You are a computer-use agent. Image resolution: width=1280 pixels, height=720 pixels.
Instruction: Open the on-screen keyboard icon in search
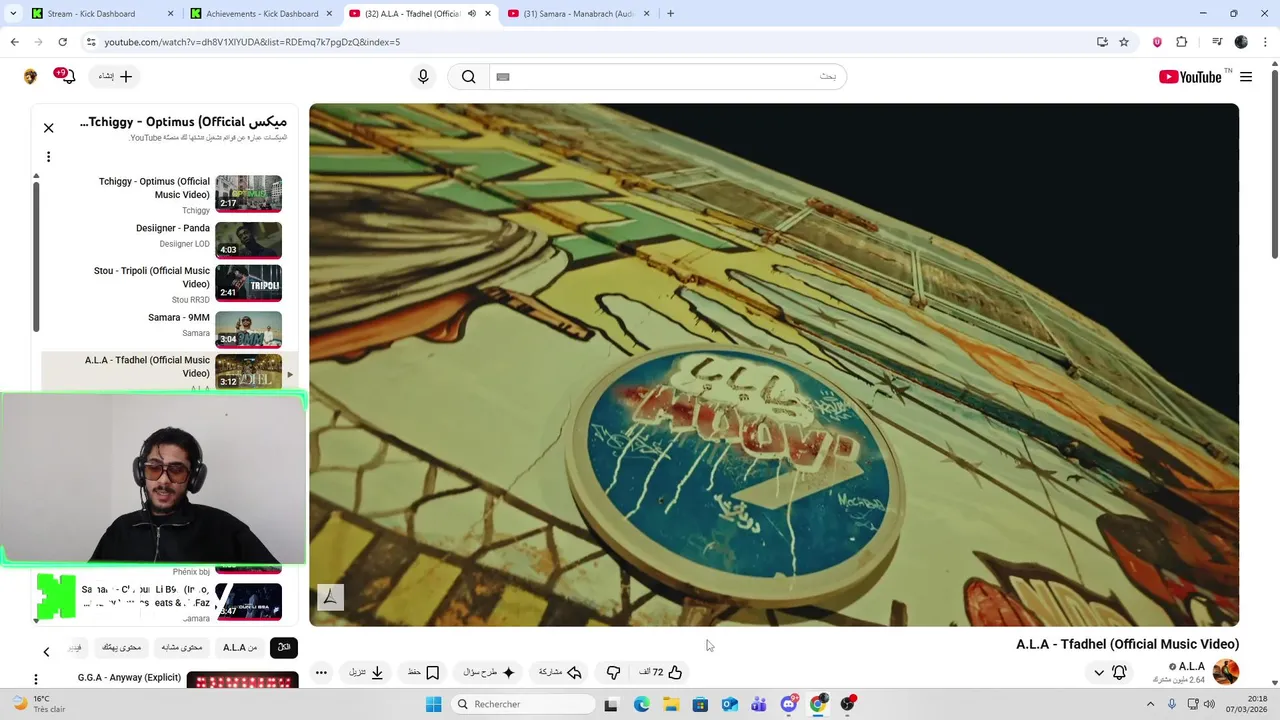[x=503, y=77]
